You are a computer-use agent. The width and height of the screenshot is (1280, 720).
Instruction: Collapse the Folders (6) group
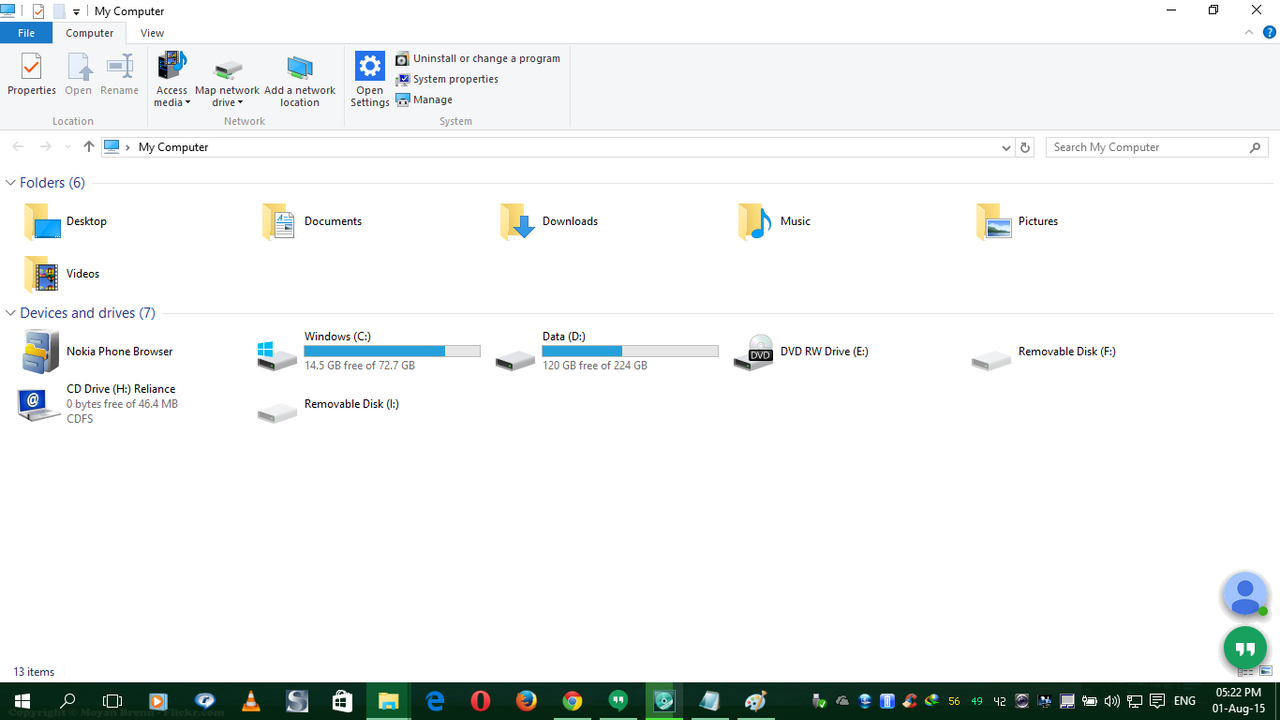click(11, 183)
